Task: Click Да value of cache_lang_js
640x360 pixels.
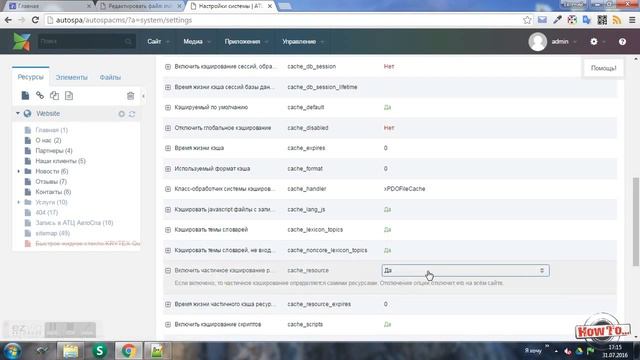Action: click(387, 209)
